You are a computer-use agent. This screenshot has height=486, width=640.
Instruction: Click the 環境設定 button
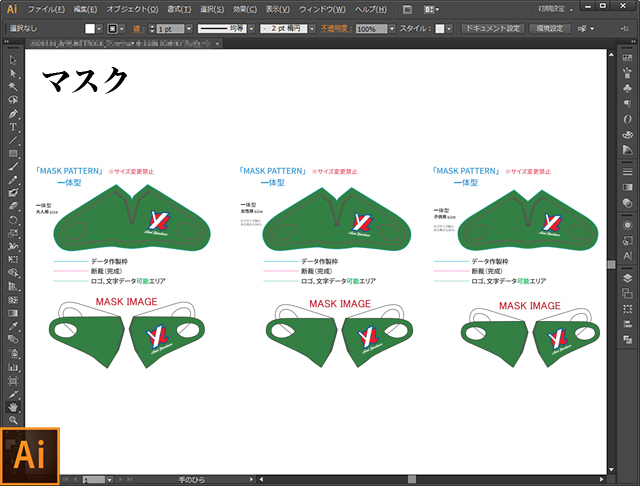coord(550,29)
